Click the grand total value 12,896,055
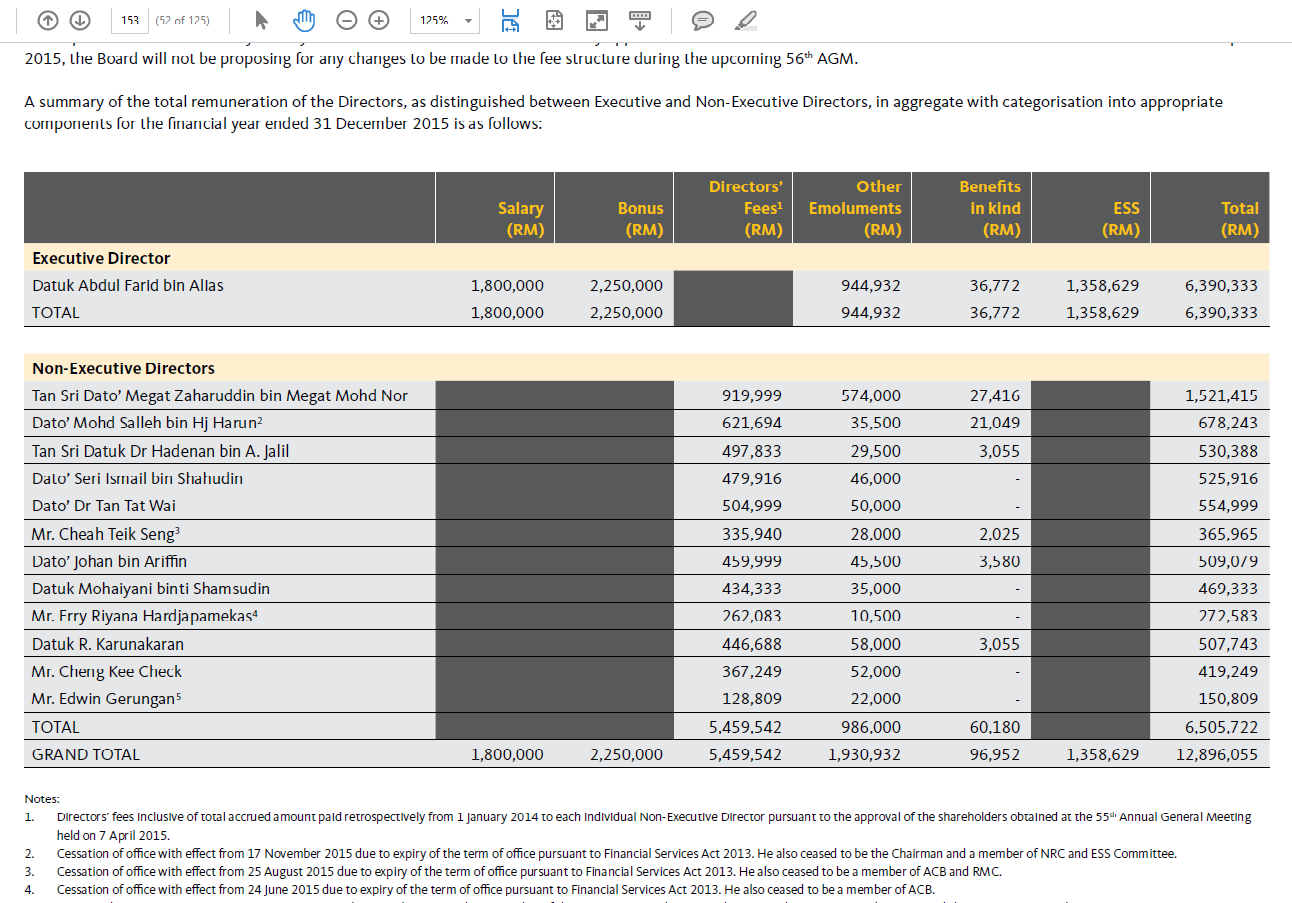The width and height of the screenshot is (1292, 903). click(1217, 754)
